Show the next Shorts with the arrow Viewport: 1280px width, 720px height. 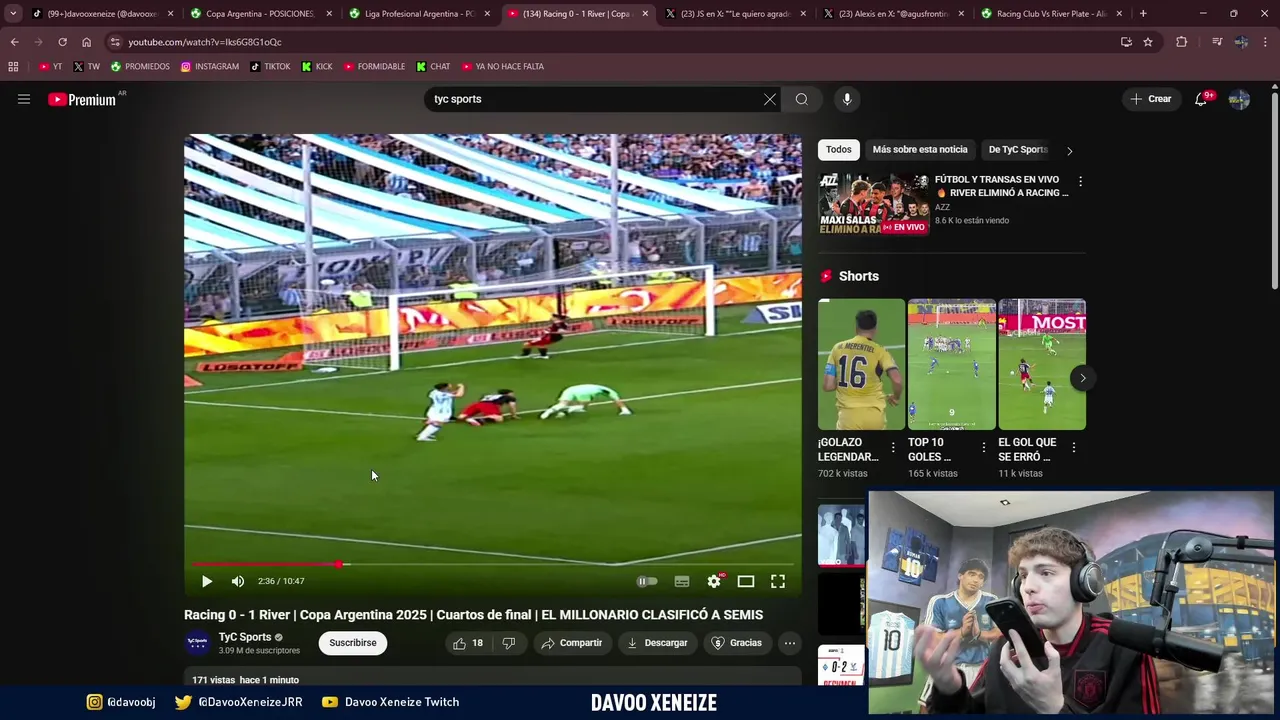1082,378
